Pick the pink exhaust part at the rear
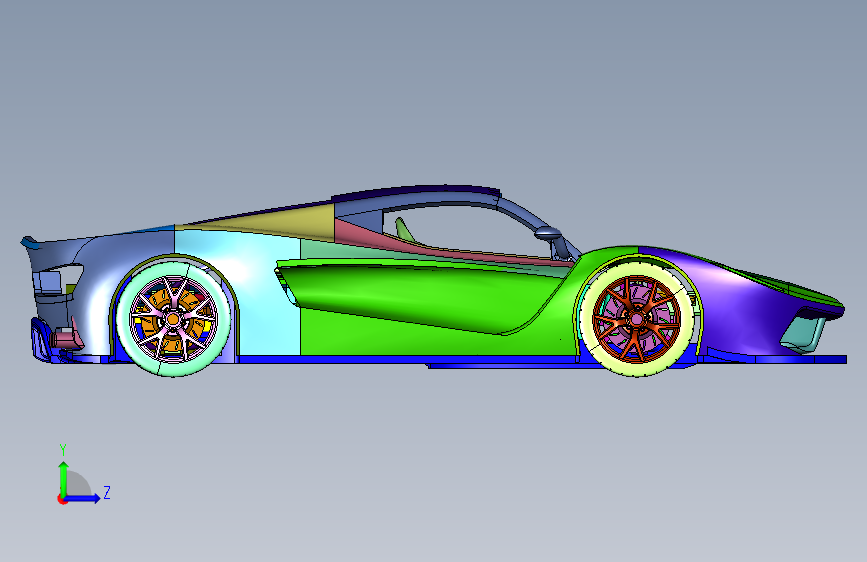Image resolution: width=867 pixels, height=562 pixels. (x=67, y=337)
